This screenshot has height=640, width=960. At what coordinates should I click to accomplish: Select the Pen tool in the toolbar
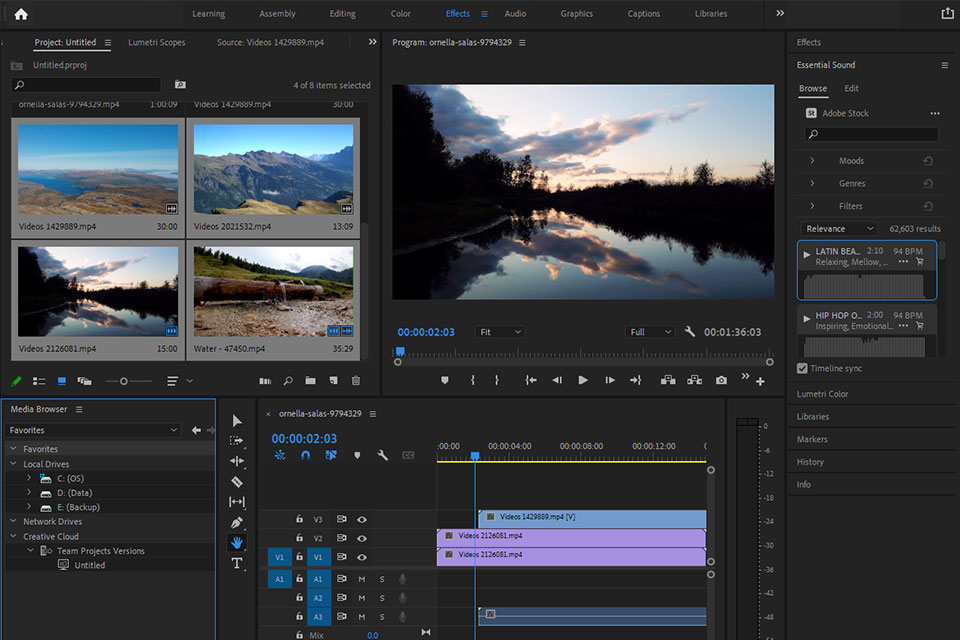[237, 522]
